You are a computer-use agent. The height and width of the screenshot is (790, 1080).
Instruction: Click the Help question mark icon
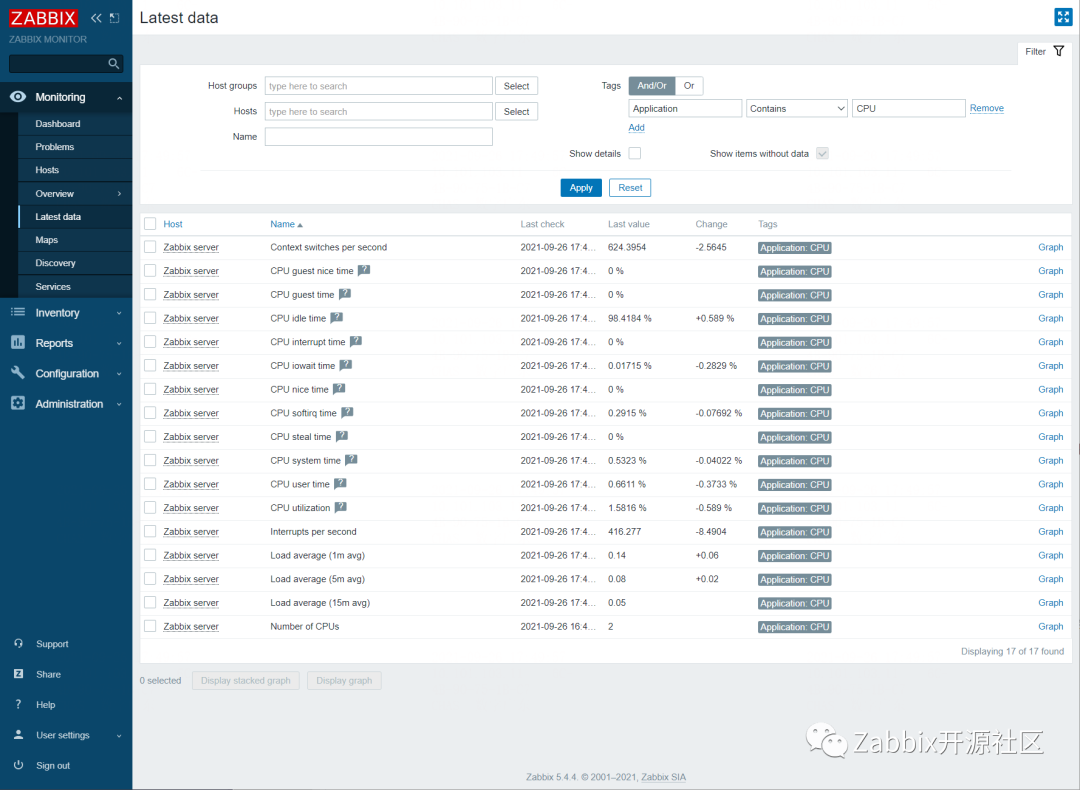pos(19,704)
